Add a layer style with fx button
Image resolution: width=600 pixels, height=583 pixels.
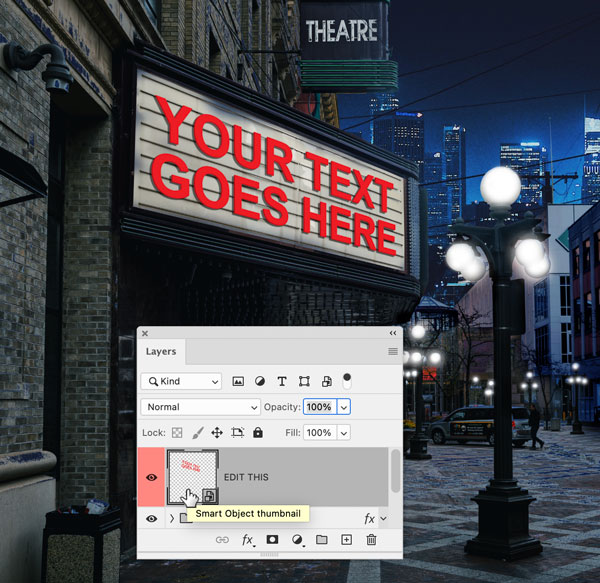click(x=248, y=540)
